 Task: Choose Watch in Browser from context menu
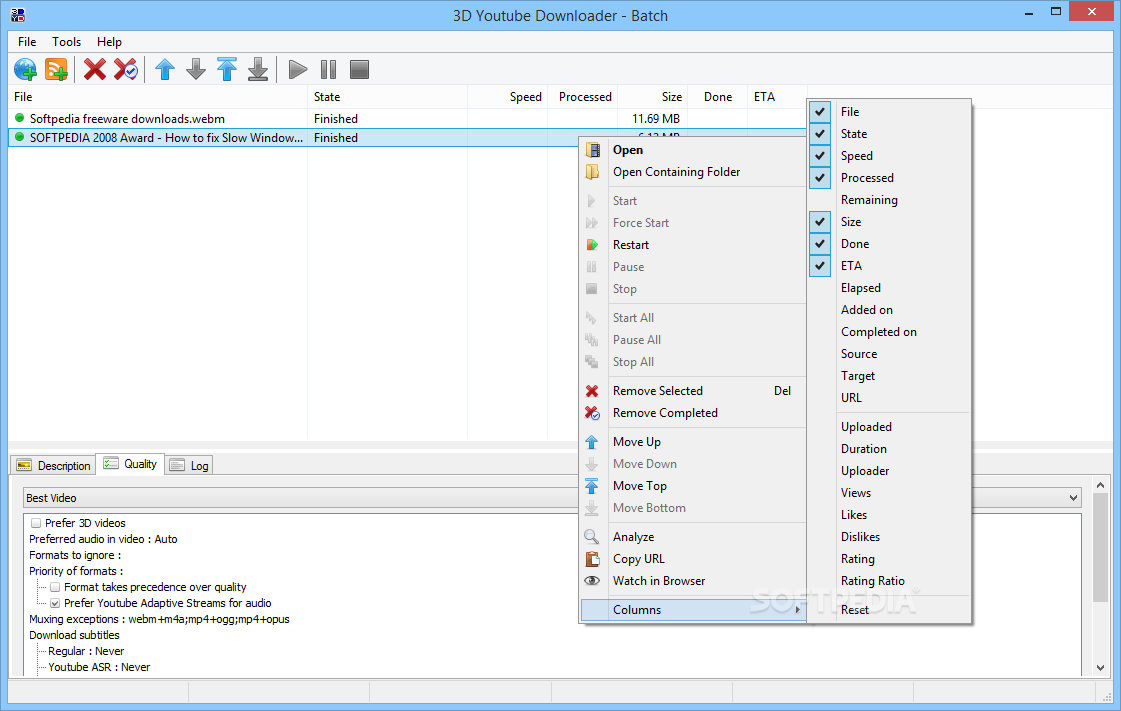693,581
